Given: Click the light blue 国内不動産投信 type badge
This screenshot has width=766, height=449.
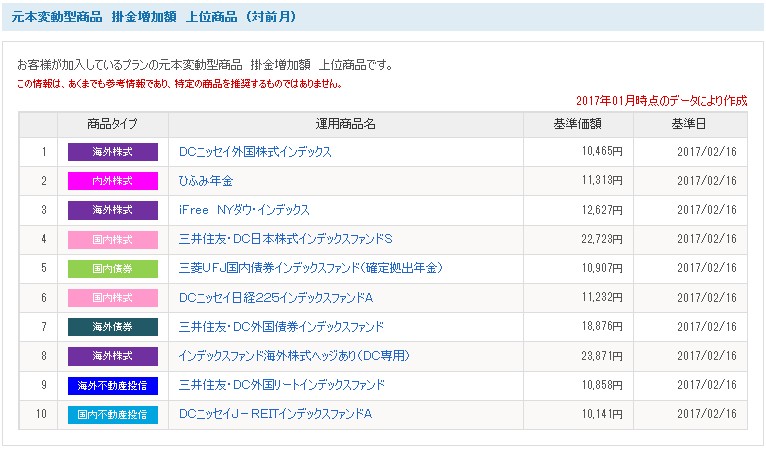Looking at the screenshot, I should pyautogui.click(x=113, y=415).
